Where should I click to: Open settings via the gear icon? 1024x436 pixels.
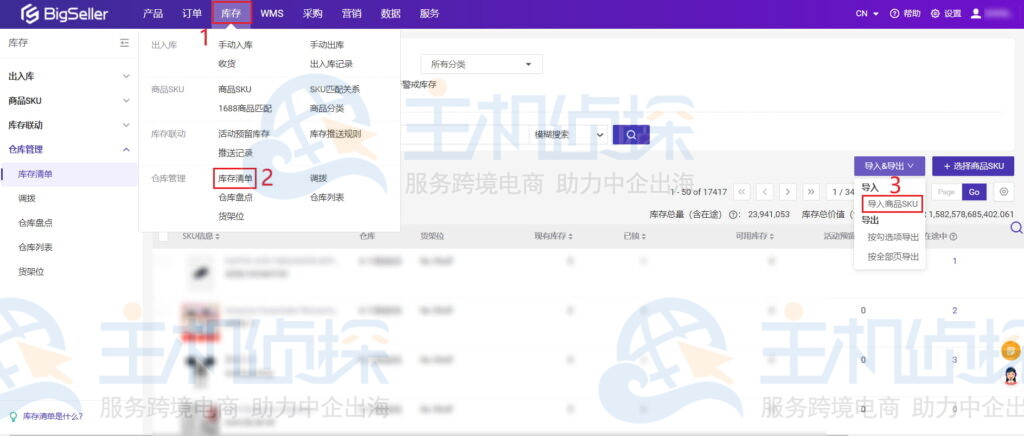click(935, 14)
